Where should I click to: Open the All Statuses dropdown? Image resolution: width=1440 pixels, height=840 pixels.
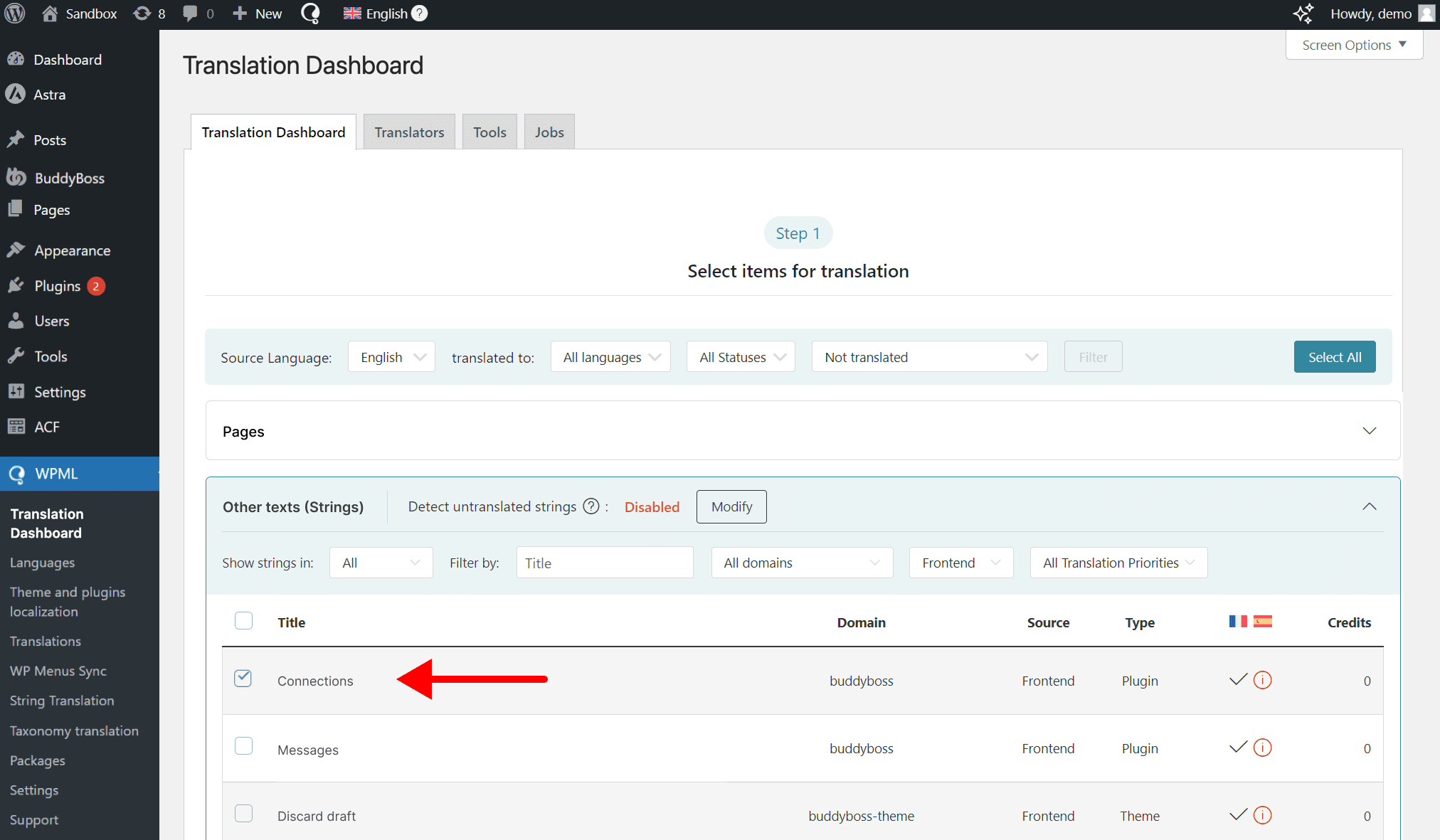coord(741,357)
